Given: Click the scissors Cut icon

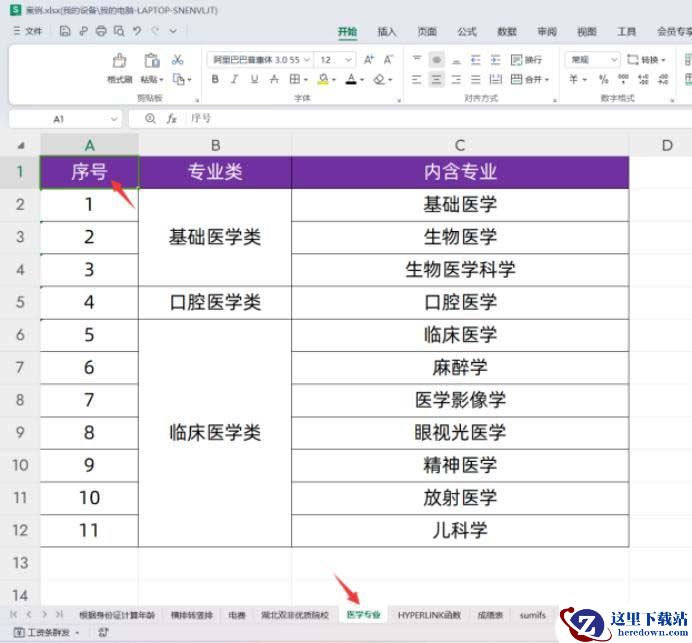Looking at the screenshot, I should (x=178, y=60).
